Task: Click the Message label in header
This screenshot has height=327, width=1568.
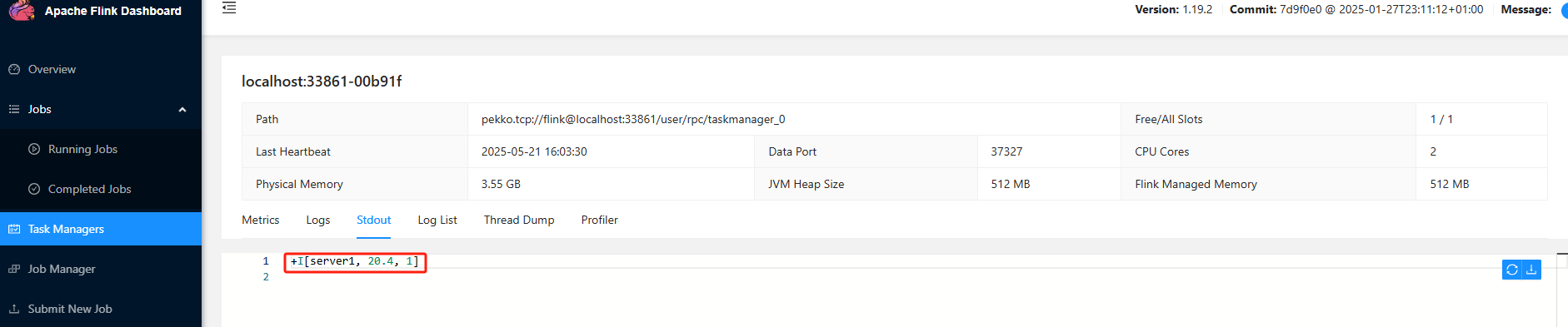Action: (1526, 9)
